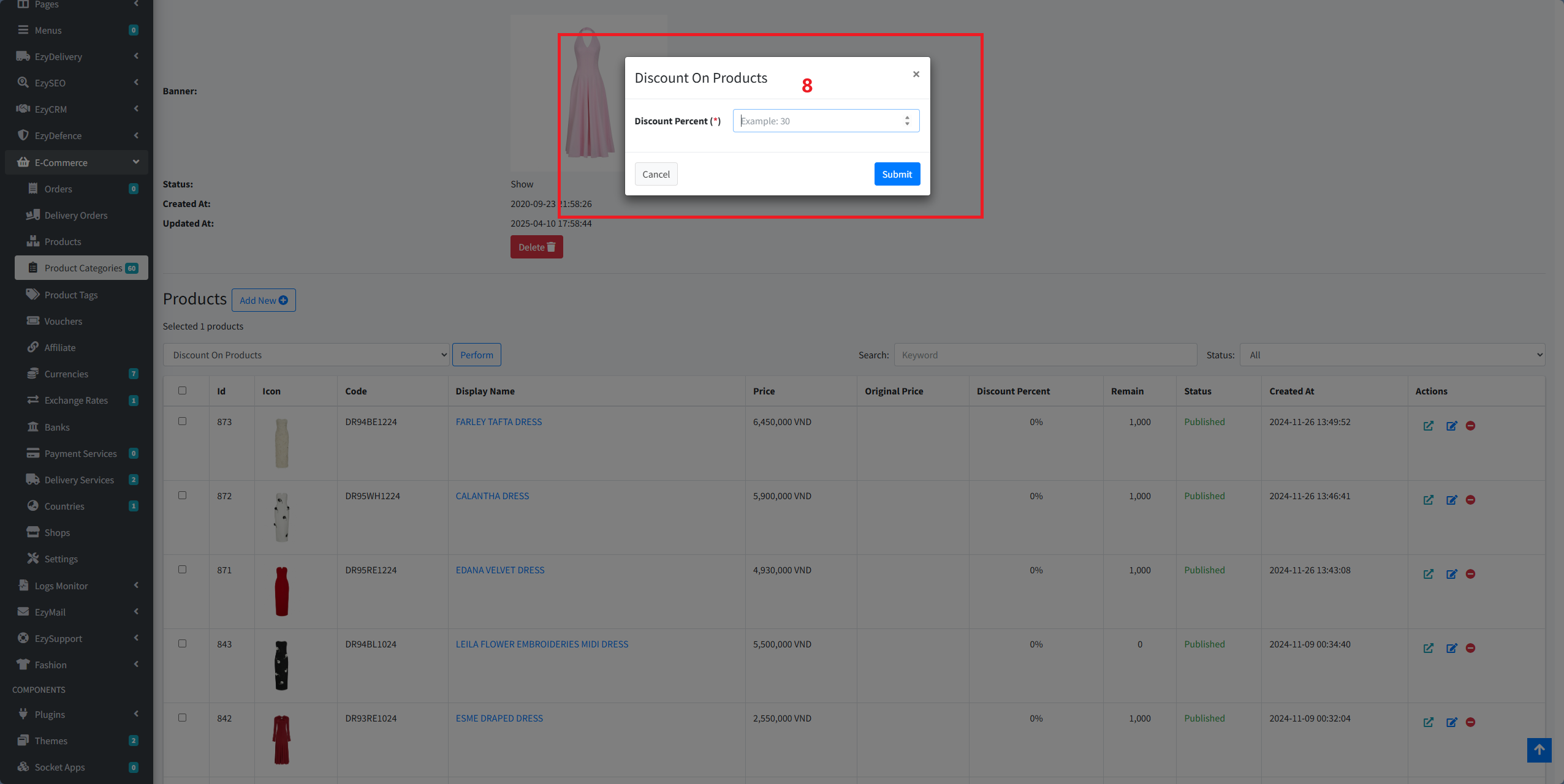Click the Vouchers sidebar icon
The width and height of the screenshot is (1564, 784).
pos(32,321)
